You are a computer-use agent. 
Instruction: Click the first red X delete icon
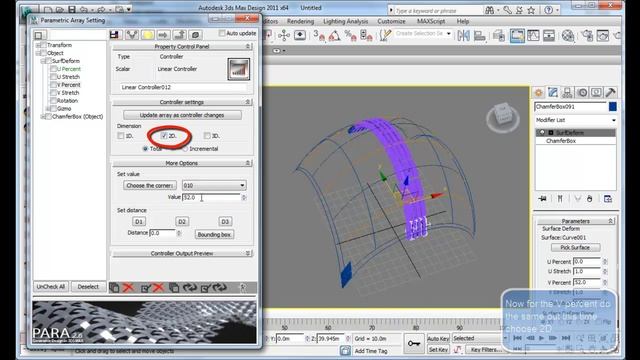click(129, 288)
